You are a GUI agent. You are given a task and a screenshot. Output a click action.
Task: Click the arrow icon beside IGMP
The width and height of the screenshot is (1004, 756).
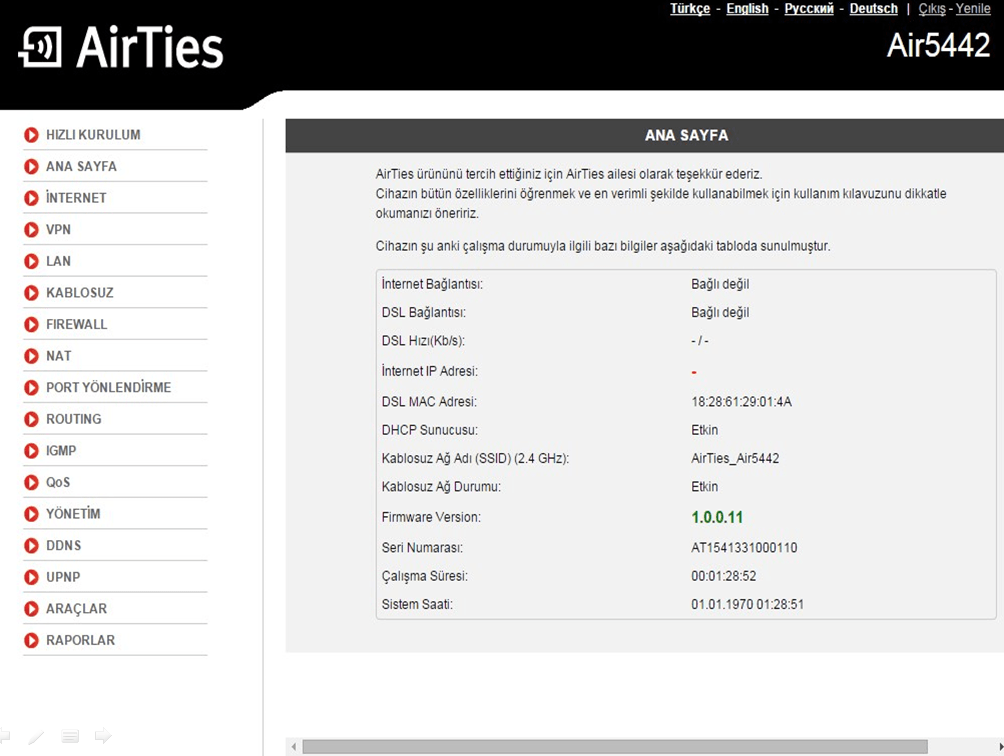tap(32, 451)
